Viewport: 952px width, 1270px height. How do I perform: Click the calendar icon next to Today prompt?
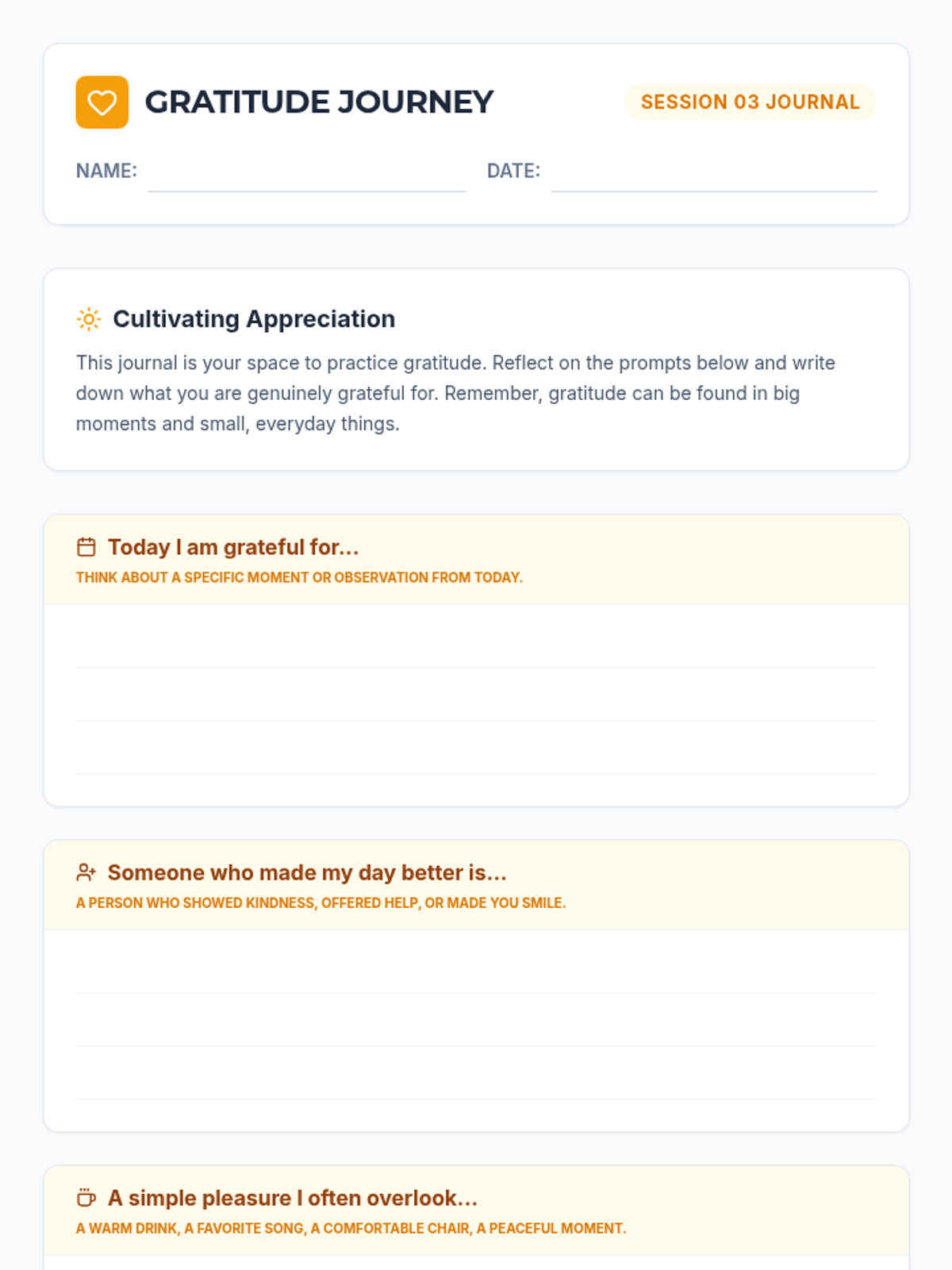coord(86,547)
